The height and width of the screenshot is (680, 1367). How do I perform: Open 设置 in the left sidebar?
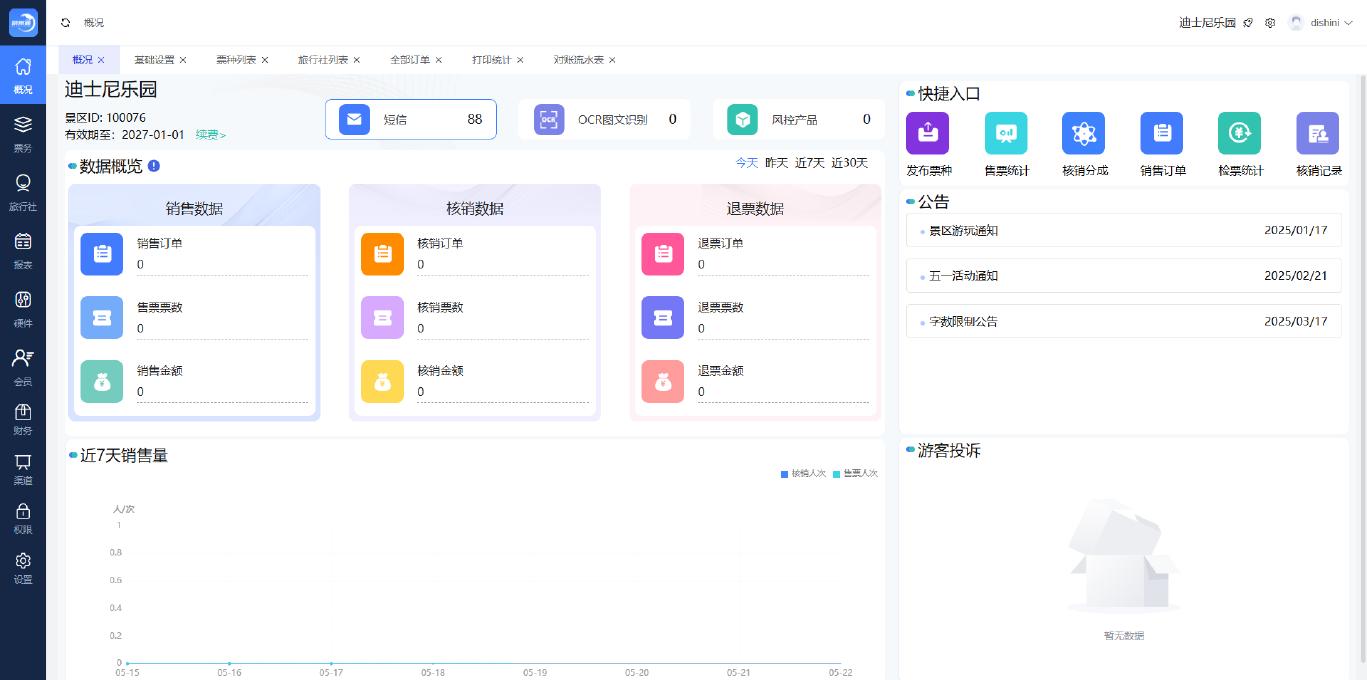pyautogui.click(x=23, y=568)
